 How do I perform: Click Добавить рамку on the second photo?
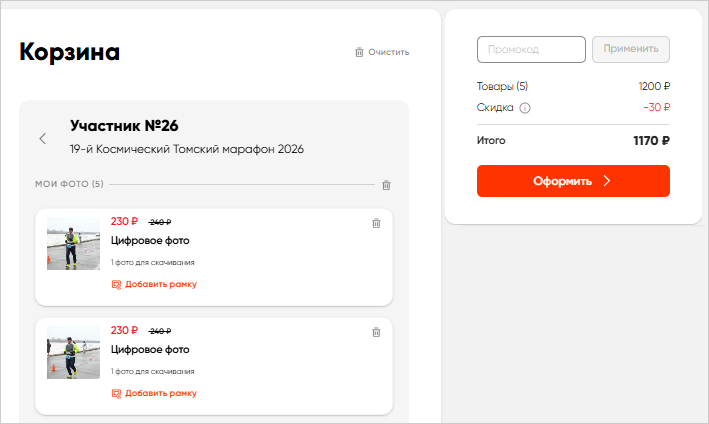tap(160, 393)
